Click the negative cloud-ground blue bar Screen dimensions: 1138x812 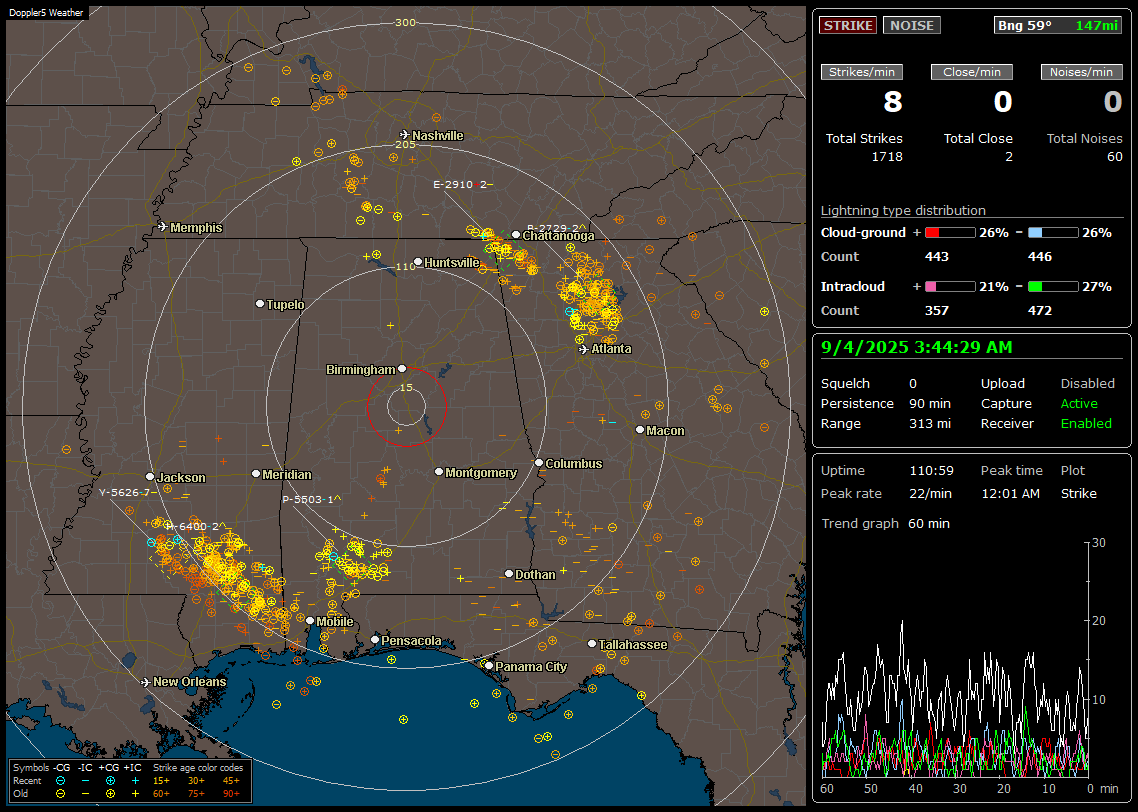click(x=1053, y=233)
